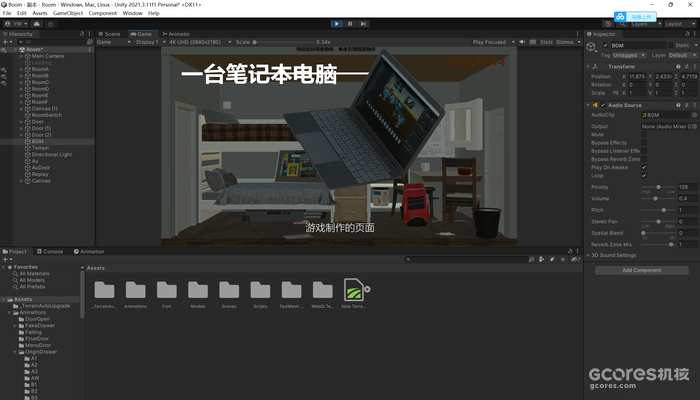The height and width of the screenshot is (400, 700).
Task: Open the Layers dropdown in toolbar
Action: pos(646,24)
